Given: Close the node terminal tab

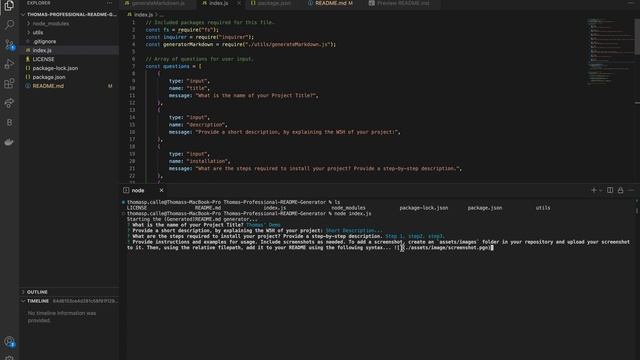Looking at the screenshot, I should coord(161,190).
